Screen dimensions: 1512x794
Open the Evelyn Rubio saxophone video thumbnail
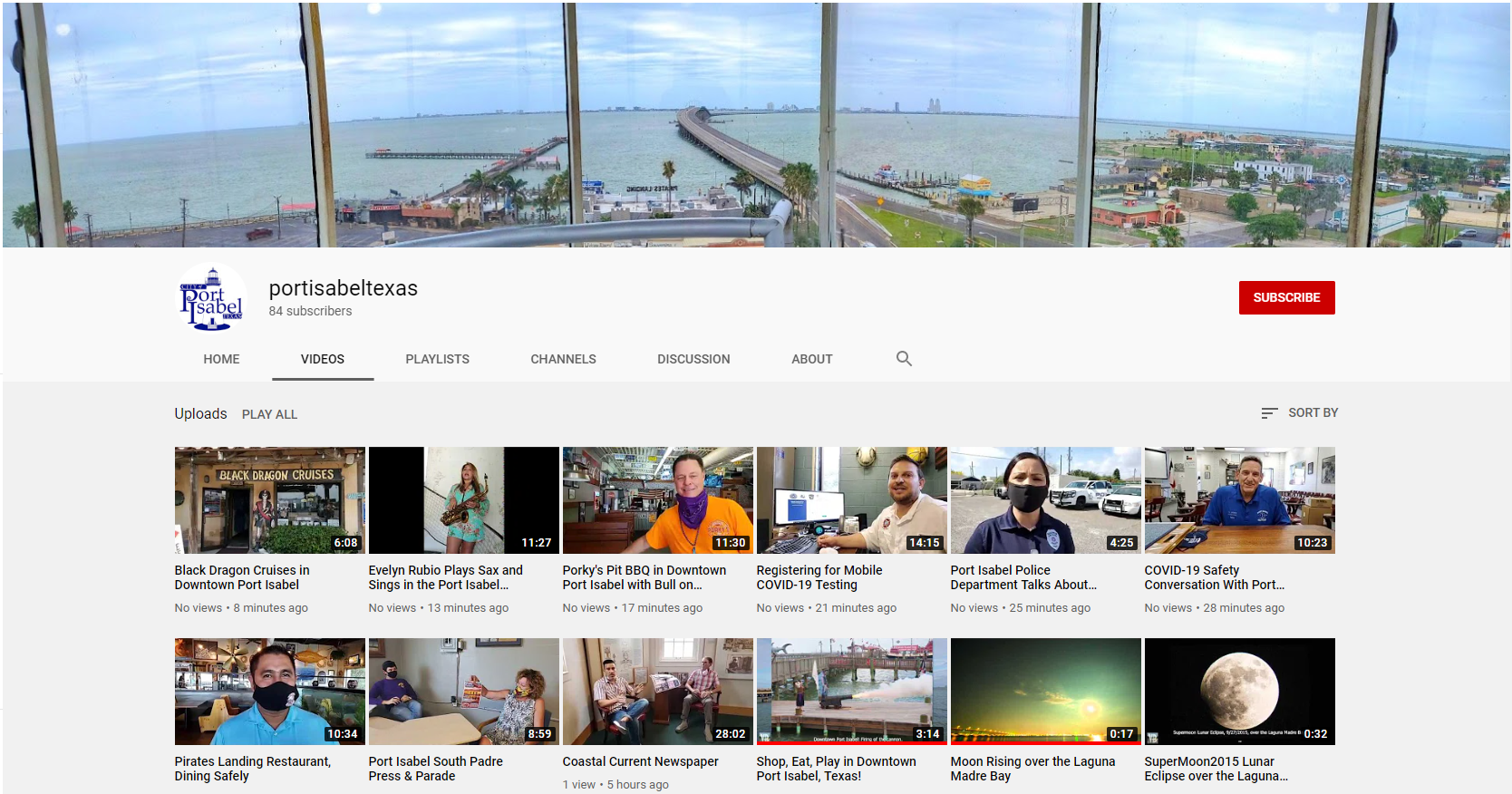[x=463, y=499]
